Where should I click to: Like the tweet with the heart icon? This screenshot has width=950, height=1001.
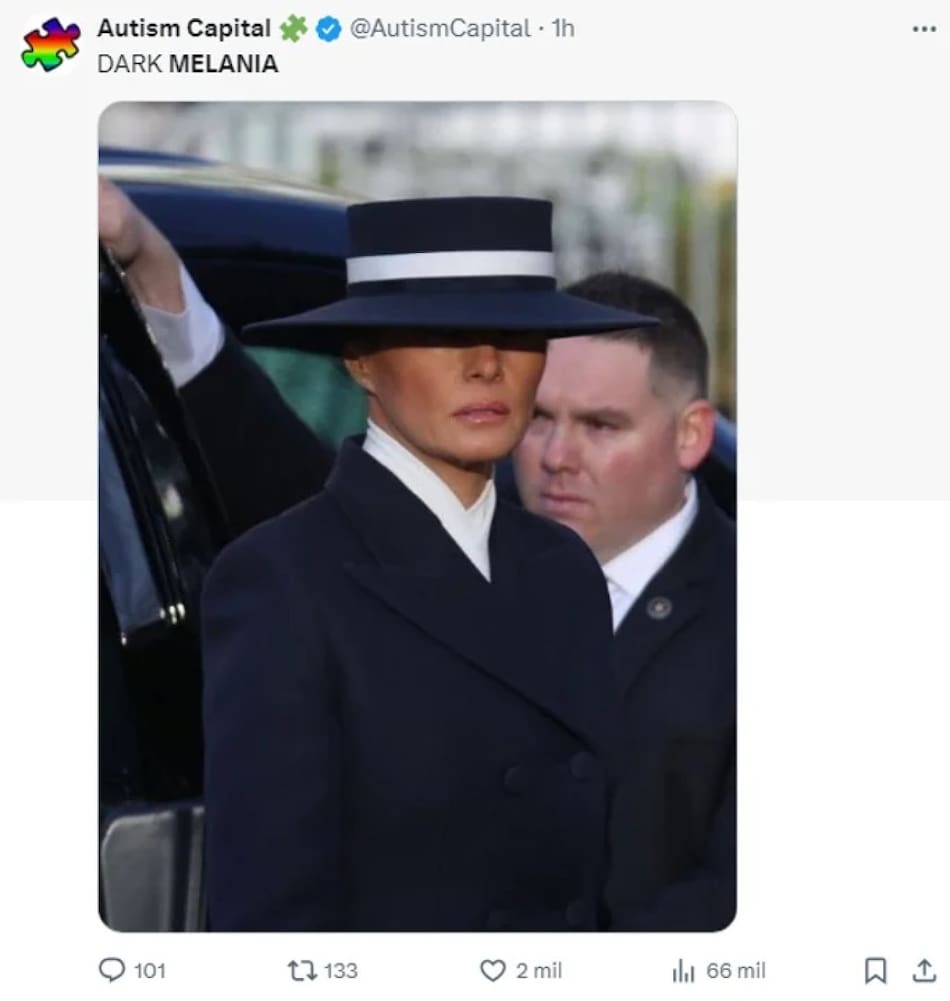point(492,970)
